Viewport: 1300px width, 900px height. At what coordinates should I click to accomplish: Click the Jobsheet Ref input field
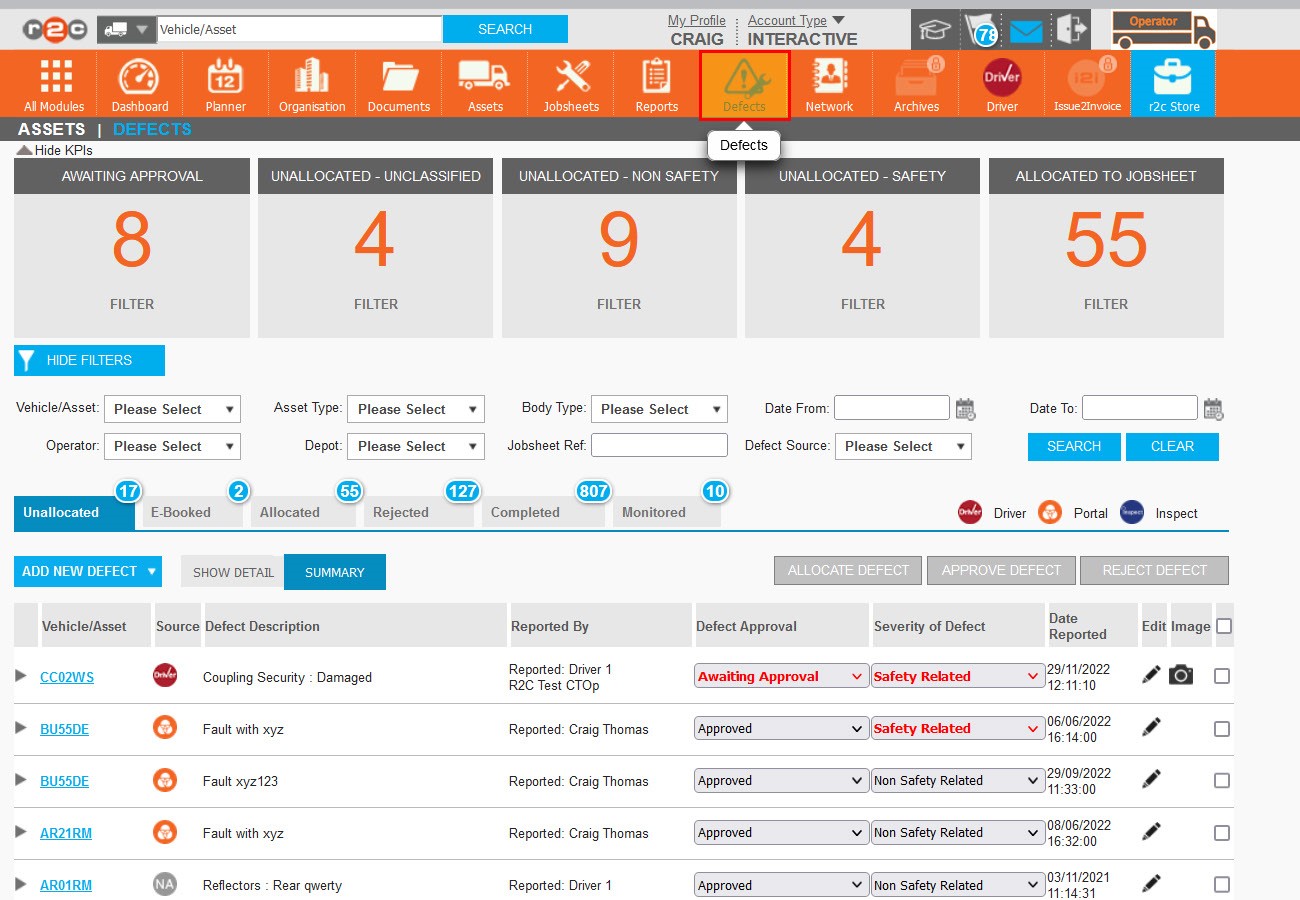(x=659, y=445)
